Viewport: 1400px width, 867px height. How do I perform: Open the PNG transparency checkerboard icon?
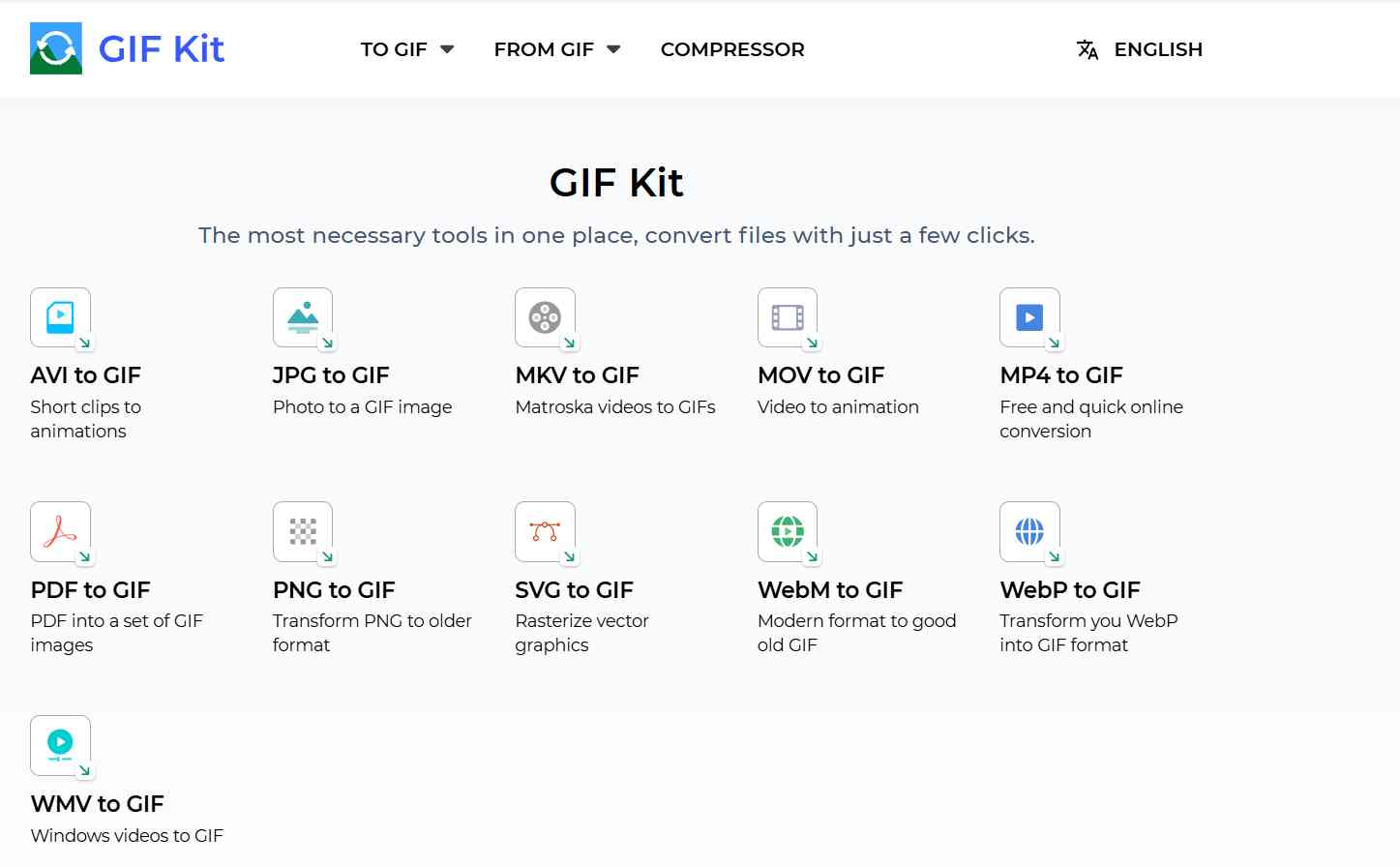[303, 532]
